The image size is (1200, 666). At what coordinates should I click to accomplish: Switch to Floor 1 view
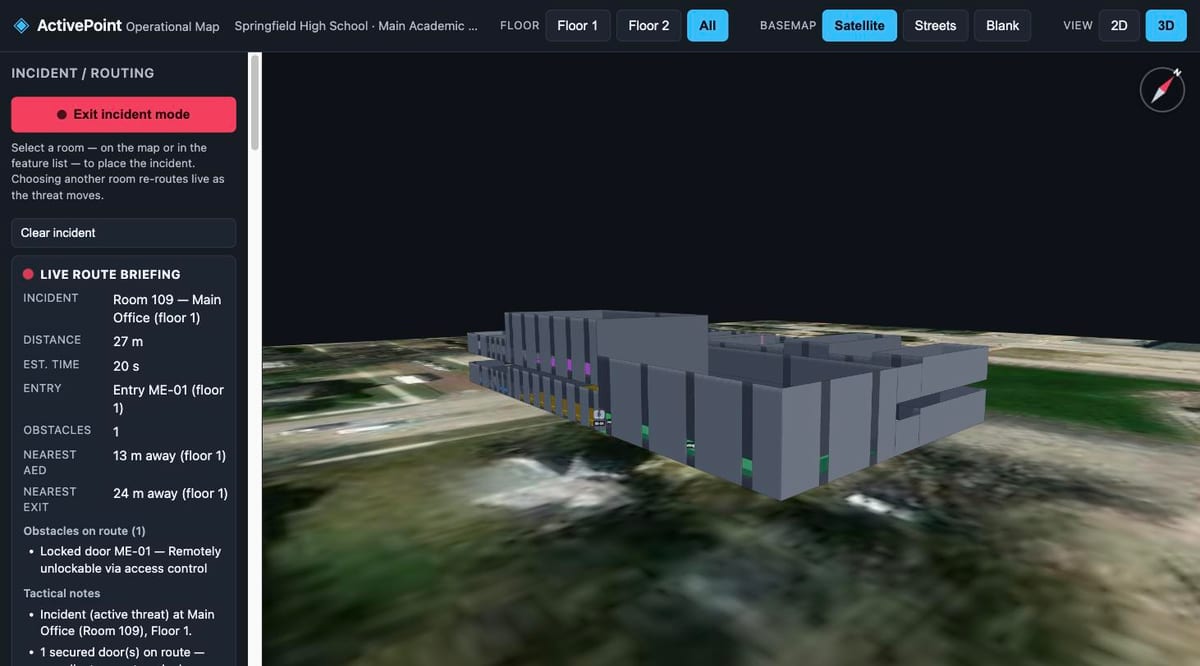pyautogui.click(x=578, y=26)
